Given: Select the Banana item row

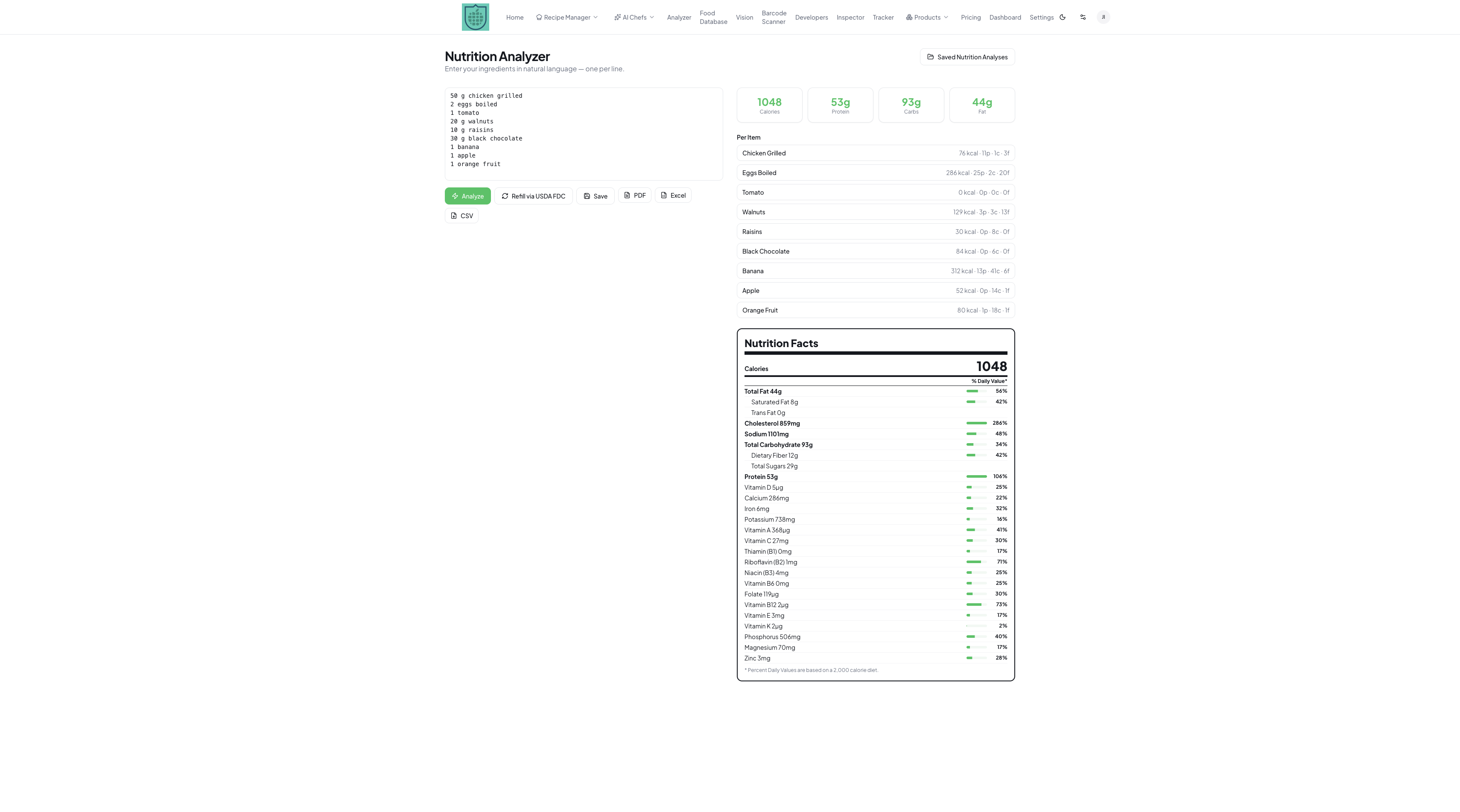Looking at the screenshot, I should pyautogui.click(x=876, y=271).
